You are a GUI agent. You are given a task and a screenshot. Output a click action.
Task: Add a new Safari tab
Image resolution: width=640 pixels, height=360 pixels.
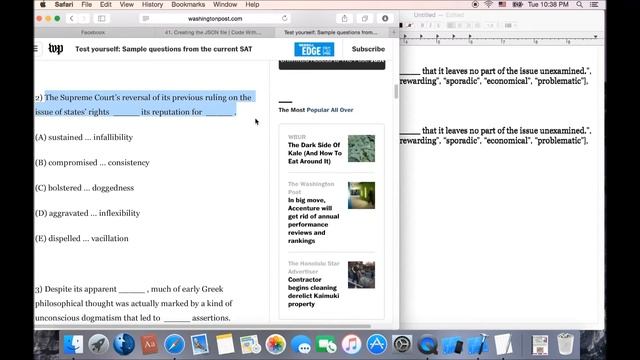click(393, 32)
